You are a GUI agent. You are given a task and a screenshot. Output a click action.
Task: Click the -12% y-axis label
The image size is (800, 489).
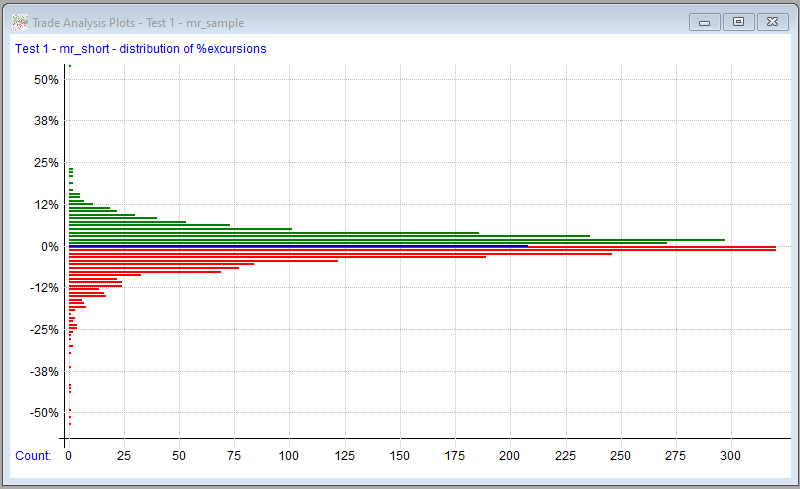tap(44, 288)
